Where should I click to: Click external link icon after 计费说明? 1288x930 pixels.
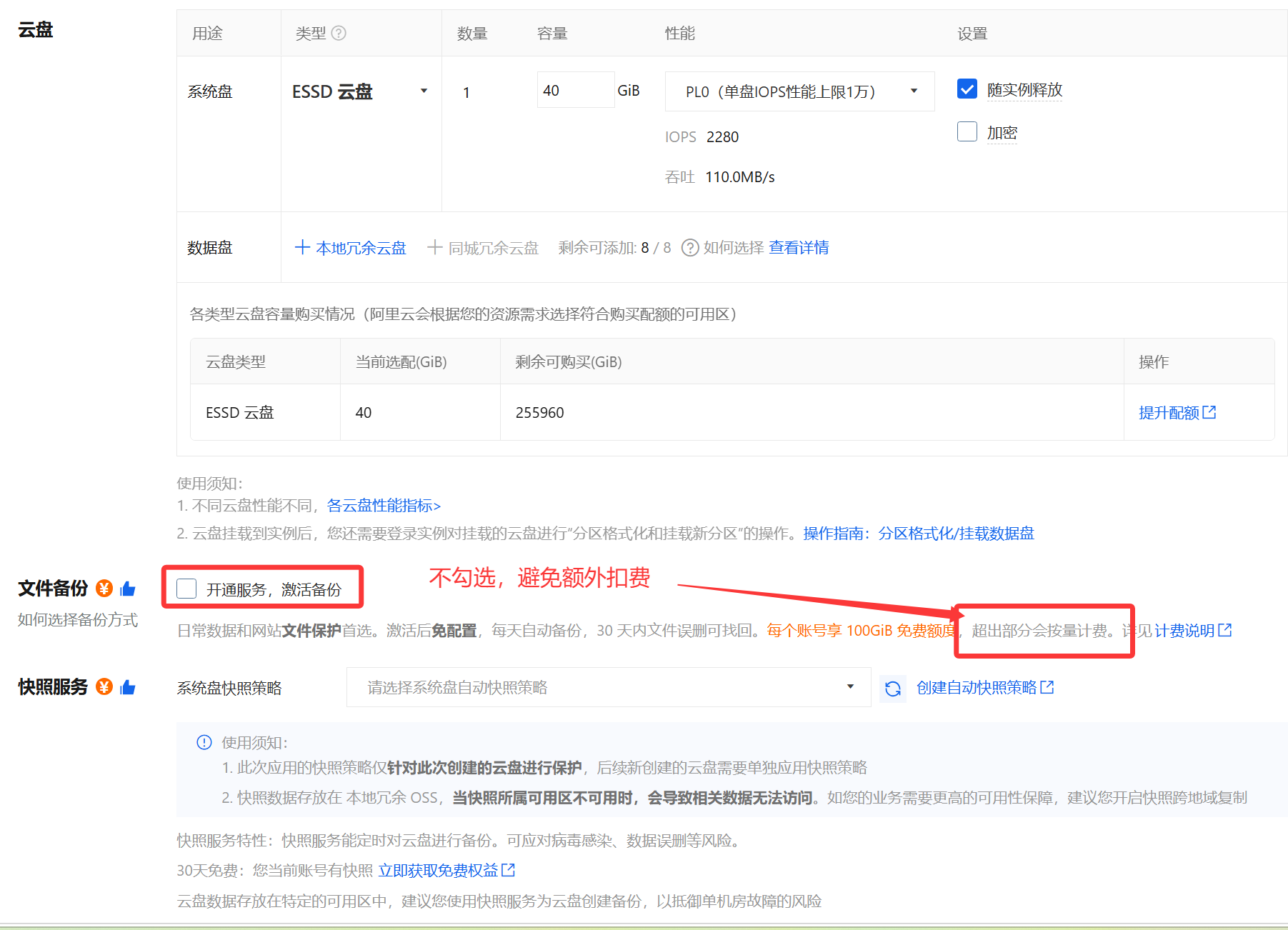pos(1225,630)
